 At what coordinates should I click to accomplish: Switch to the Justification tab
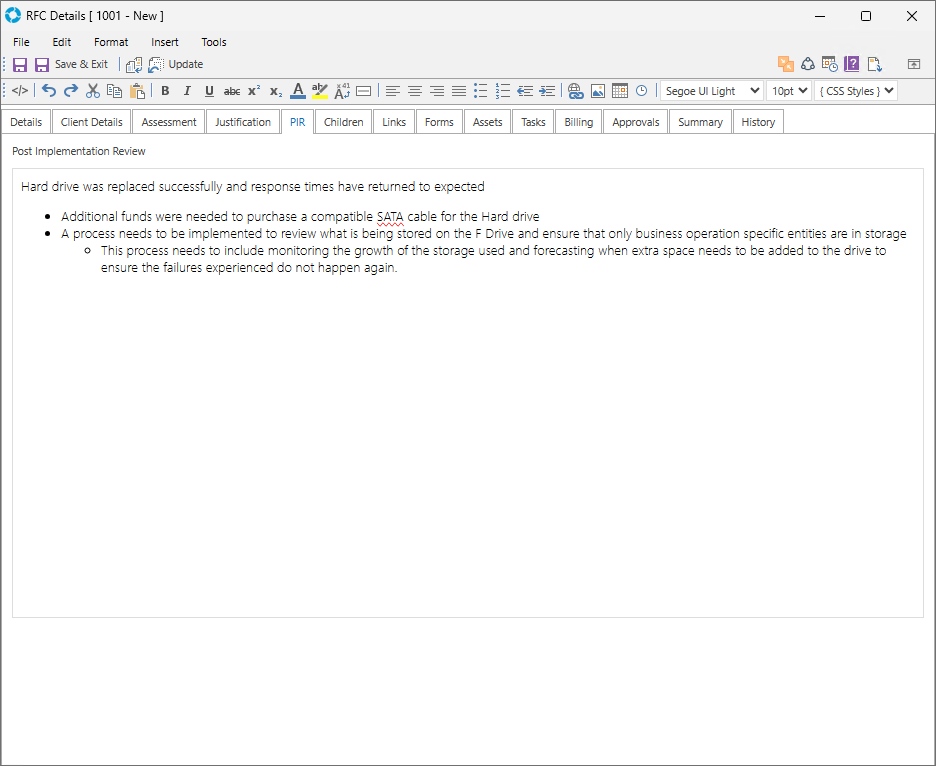click(x=243, y=122)
